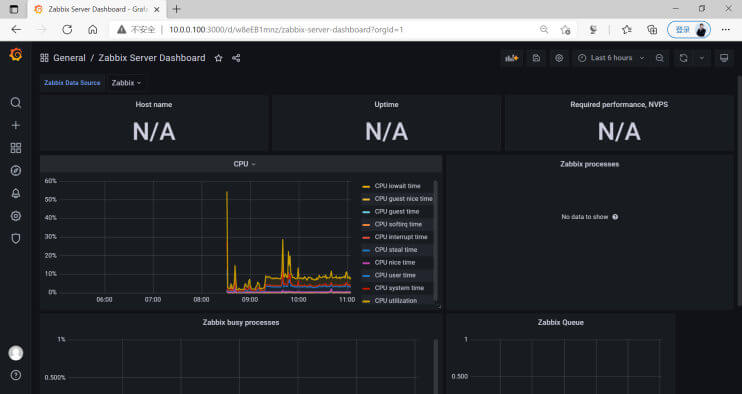Open the browser favorites list icon
The height and width of the screenshot is (394, 742).
(627, 29)
